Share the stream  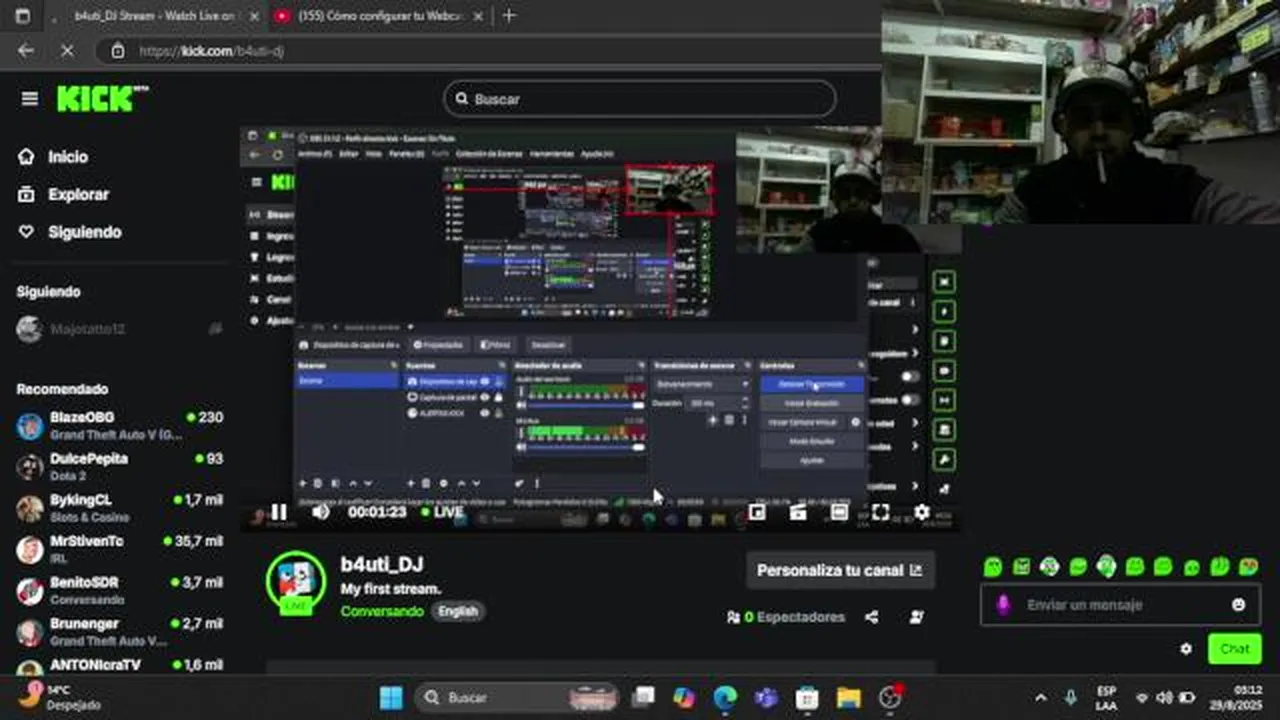coord(872,617)
